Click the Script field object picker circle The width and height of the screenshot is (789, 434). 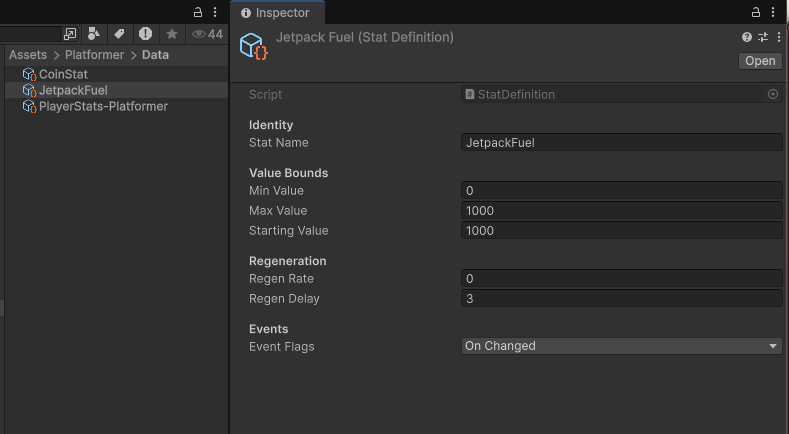(x=773, y=95)
